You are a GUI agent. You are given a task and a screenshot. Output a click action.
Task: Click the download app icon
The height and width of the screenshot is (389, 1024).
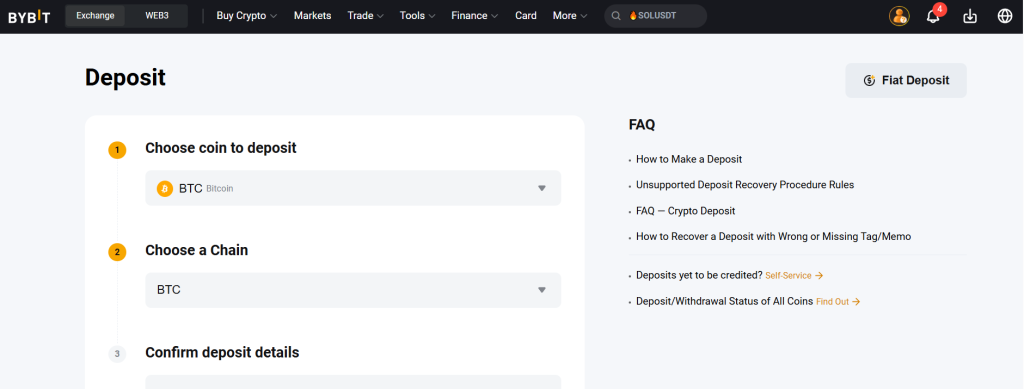970,16
